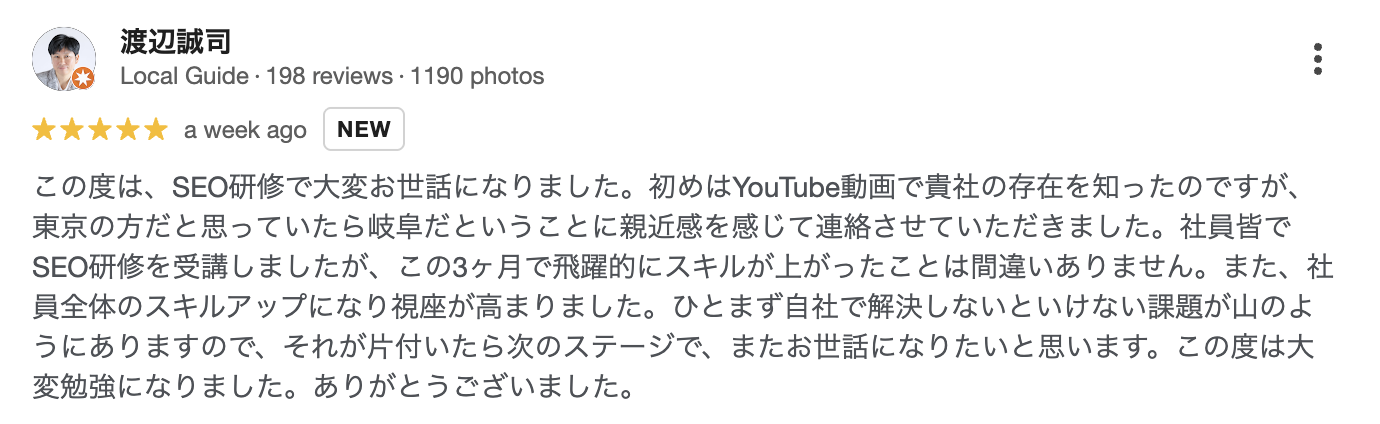Click the third rating star
This screenshot has width=1380, height=424.
click(x=100, y=130)
